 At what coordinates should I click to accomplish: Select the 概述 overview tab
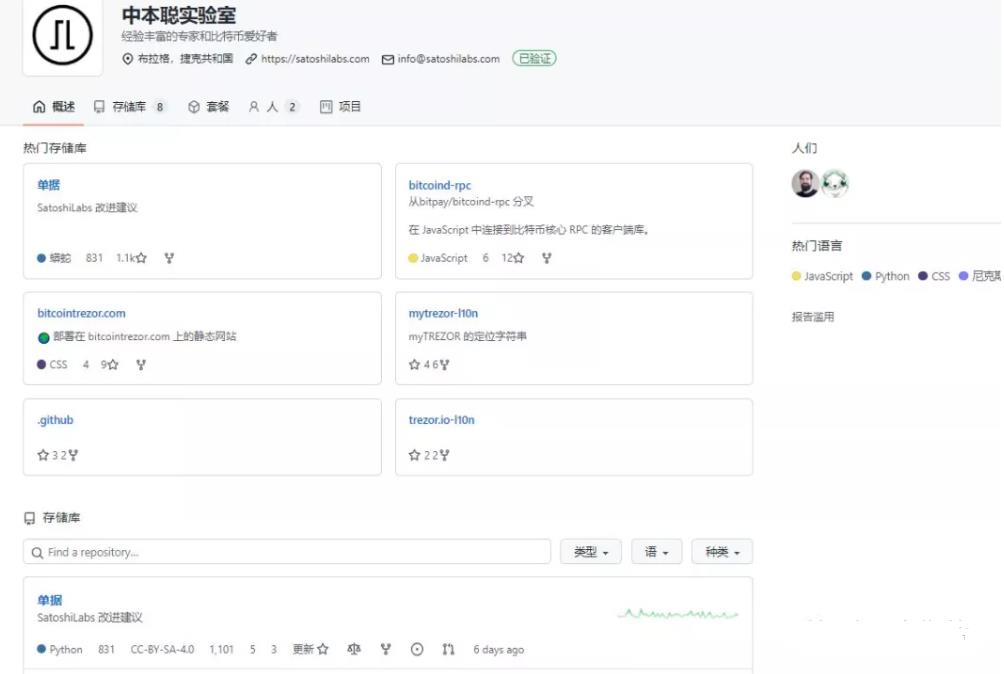(x=54, y=107)
